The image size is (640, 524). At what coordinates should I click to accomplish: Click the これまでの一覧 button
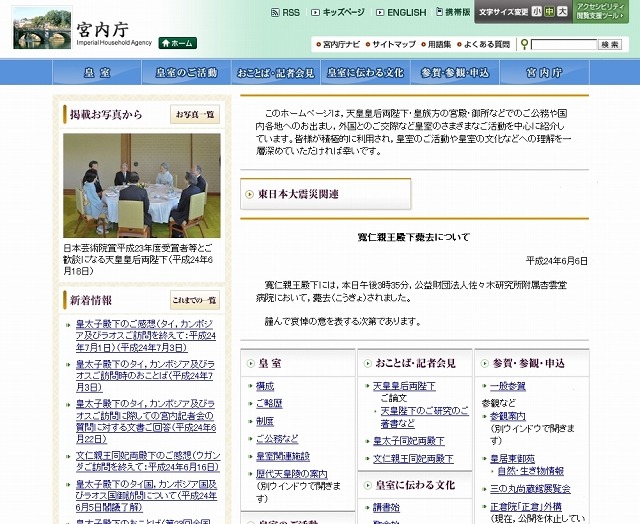tap(195, 300)
